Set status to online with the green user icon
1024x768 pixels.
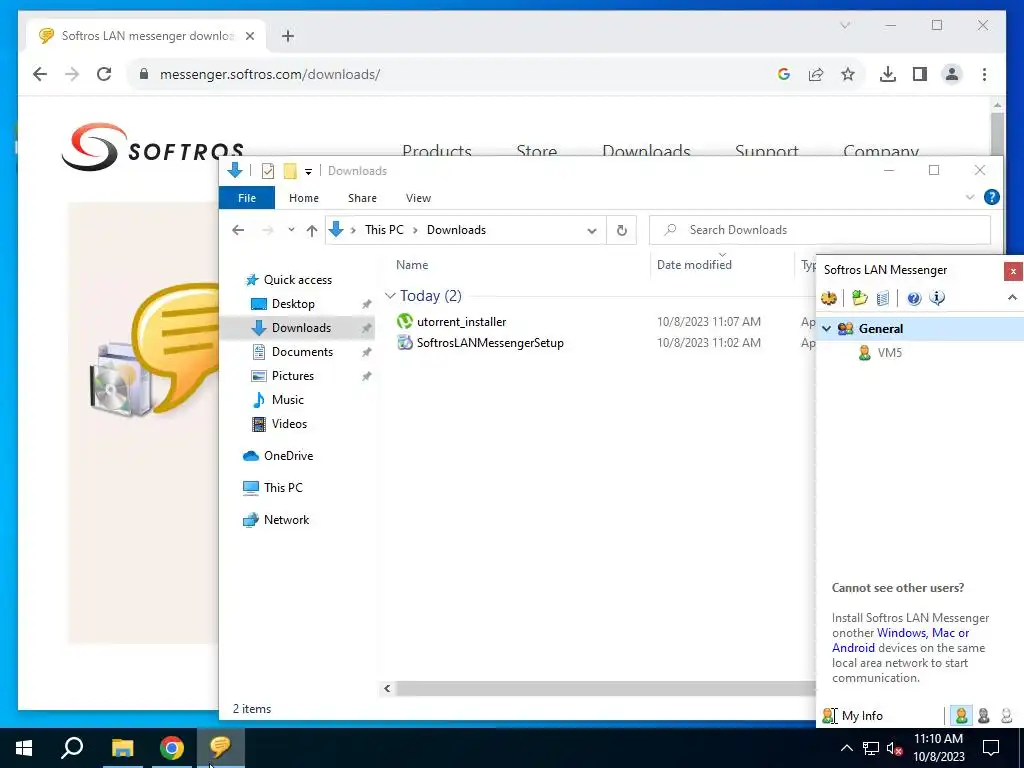click(x=961, y=716)
